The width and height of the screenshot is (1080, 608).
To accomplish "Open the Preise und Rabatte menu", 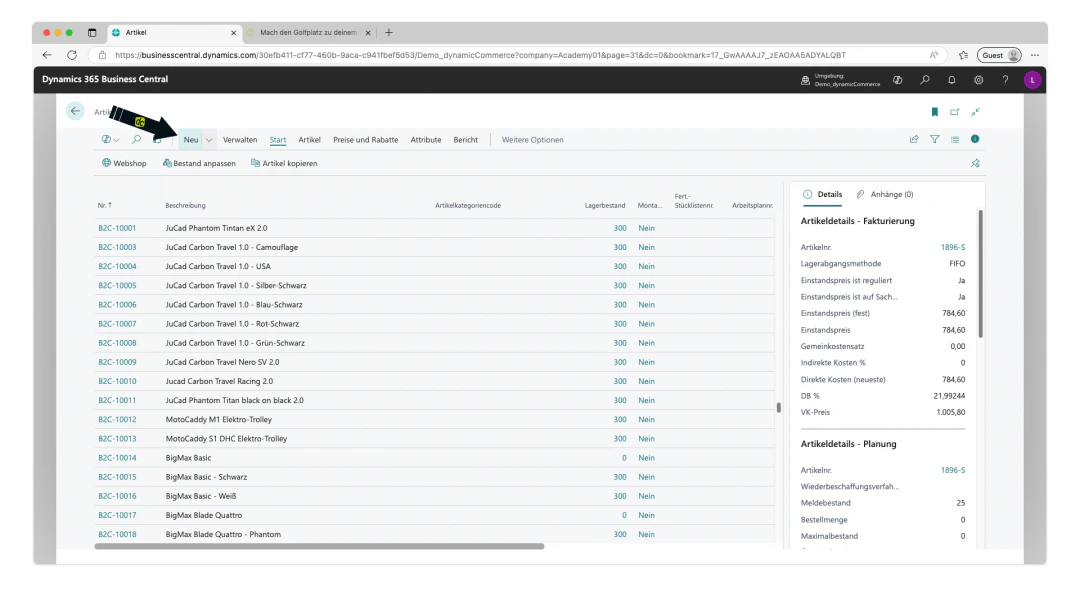I will pos(365,140).
